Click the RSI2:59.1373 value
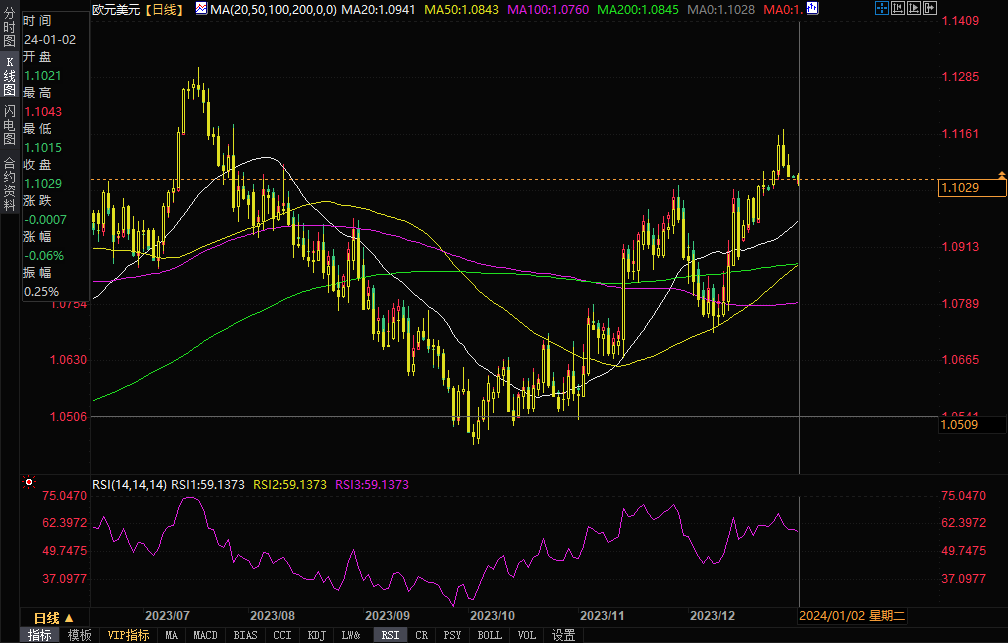 (x=290, y=485)
